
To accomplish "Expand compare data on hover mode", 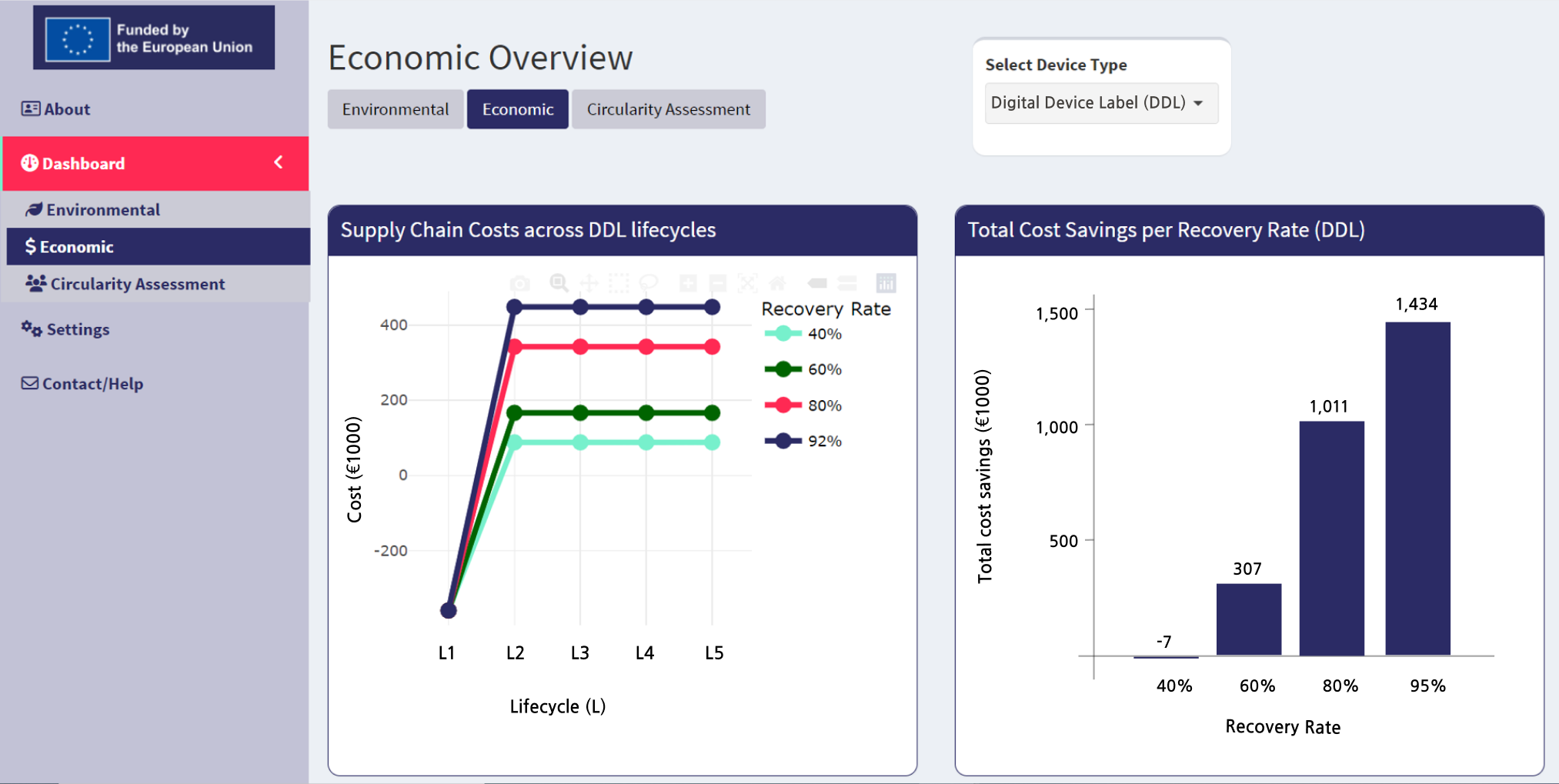I will tap(847, 283).
